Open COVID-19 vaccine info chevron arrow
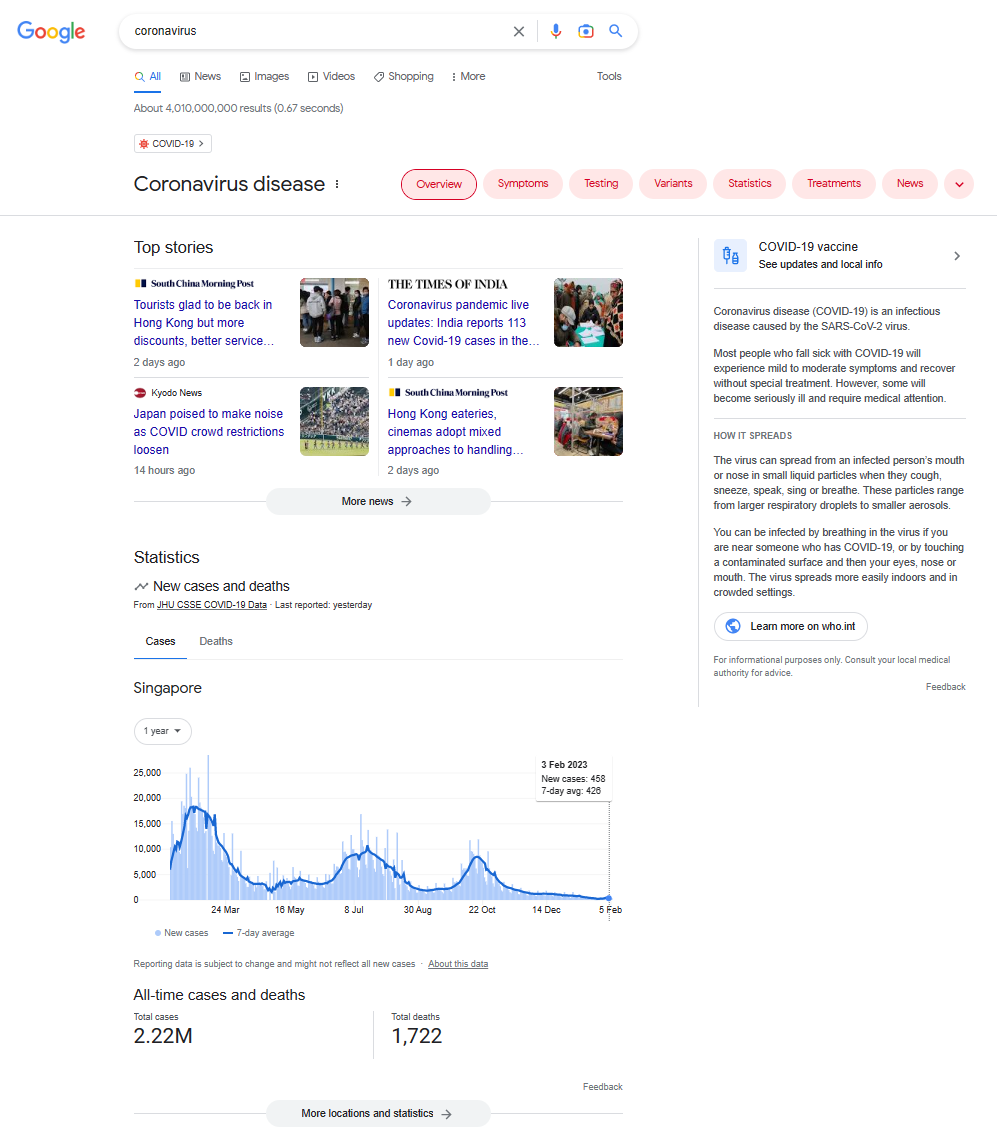 click(x=957, y=255)
